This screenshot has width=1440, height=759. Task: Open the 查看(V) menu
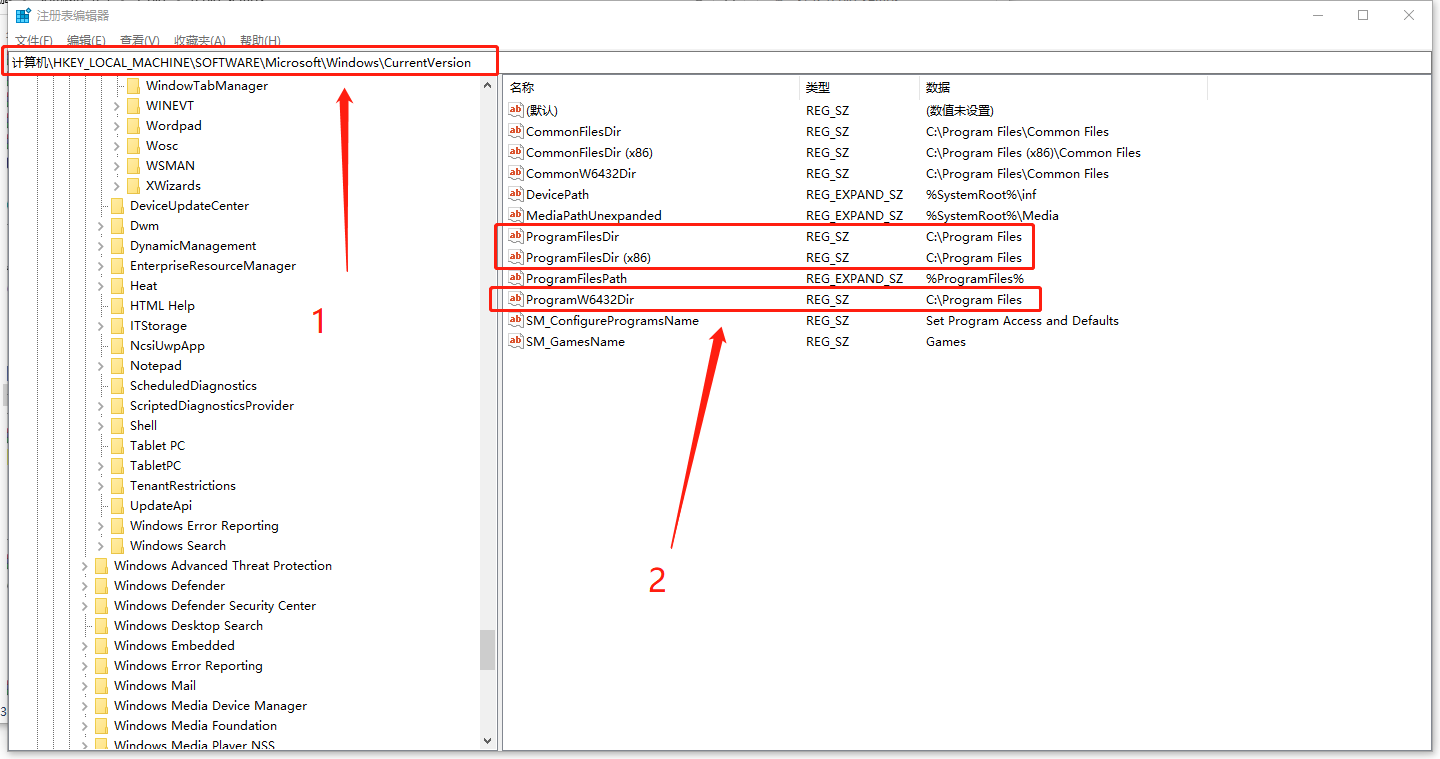pyautogui.click(x=139, y=41)
